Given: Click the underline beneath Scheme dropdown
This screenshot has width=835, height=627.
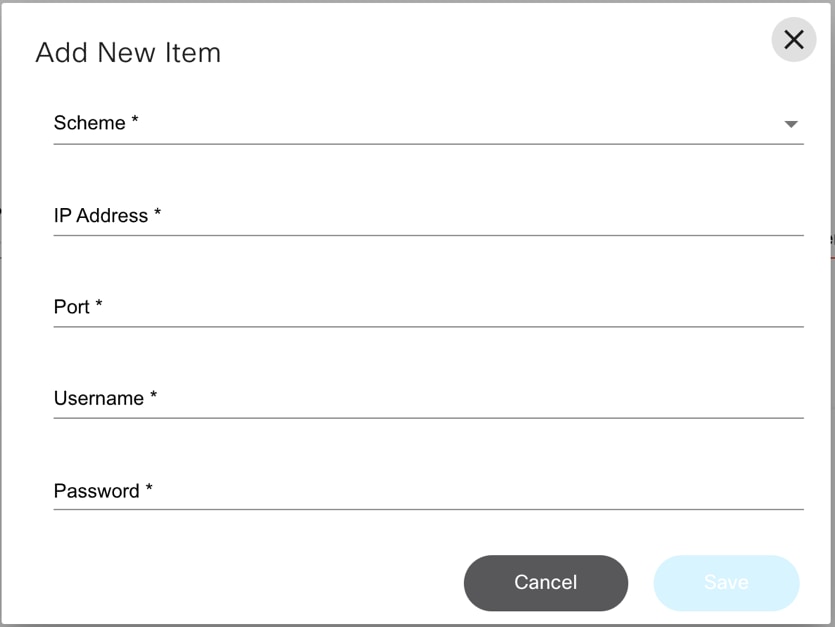Looking at the screenshot, I should click(428, 144).
